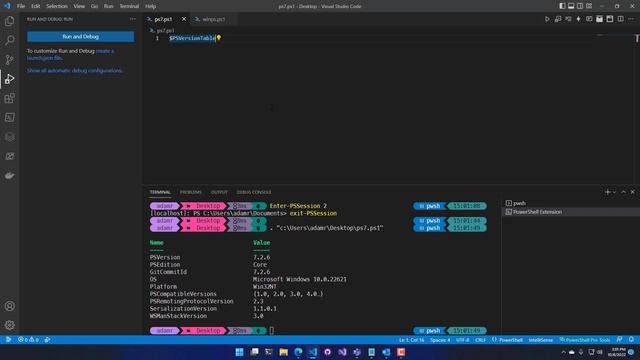640x360 pixels.
Task: Open Microsoft Edge from the taskbar
Action: click(298, 352)
